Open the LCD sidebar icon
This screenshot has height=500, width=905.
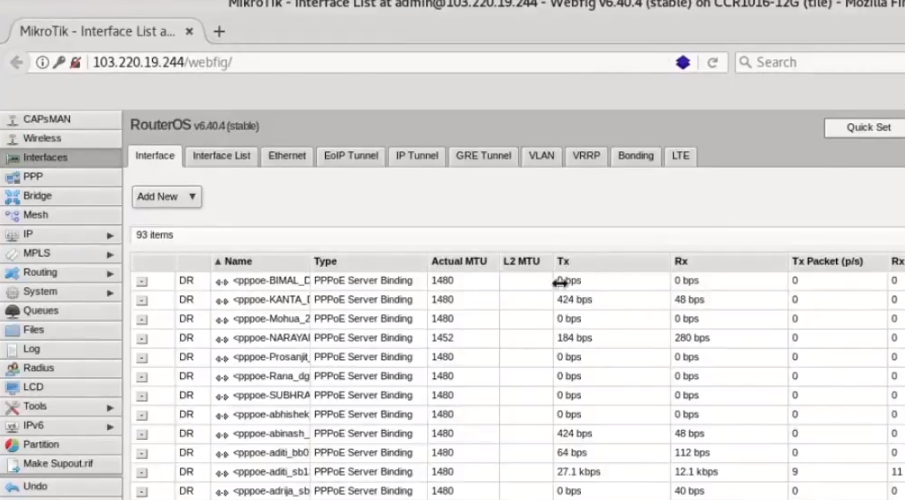(12, 387)
